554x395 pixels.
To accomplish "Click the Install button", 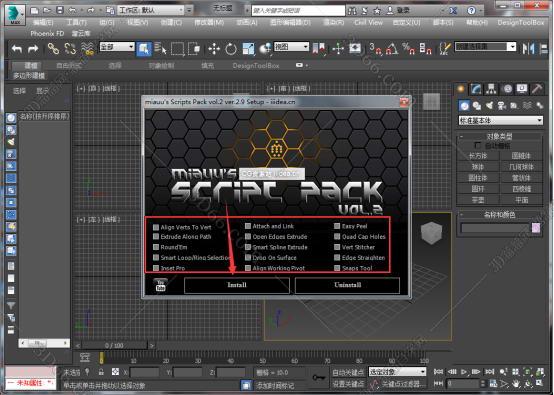I will (237, 285).
